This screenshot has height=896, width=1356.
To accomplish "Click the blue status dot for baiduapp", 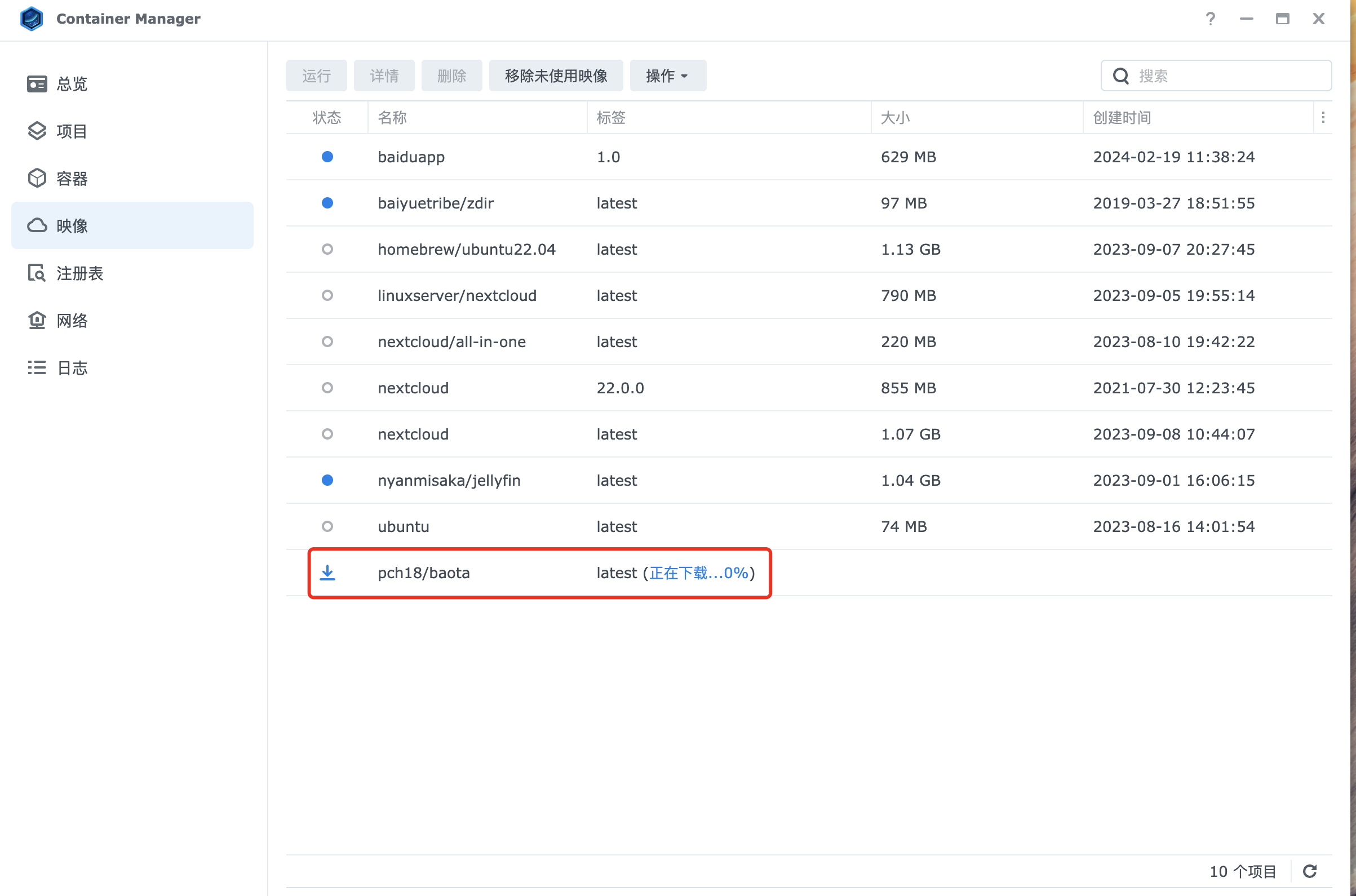I will (327, 157).
